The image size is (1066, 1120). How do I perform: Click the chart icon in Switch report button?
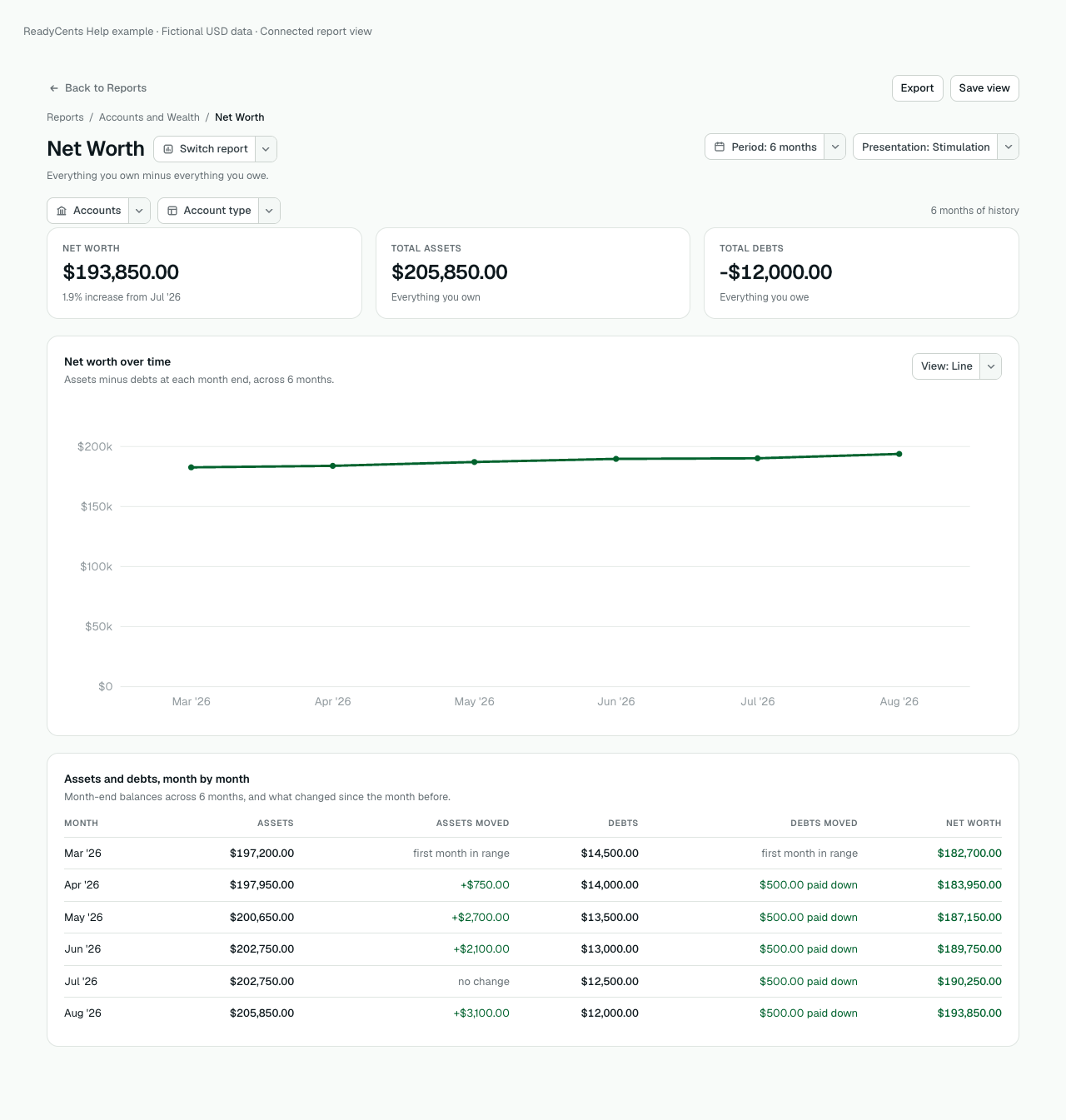pos(168,149)
